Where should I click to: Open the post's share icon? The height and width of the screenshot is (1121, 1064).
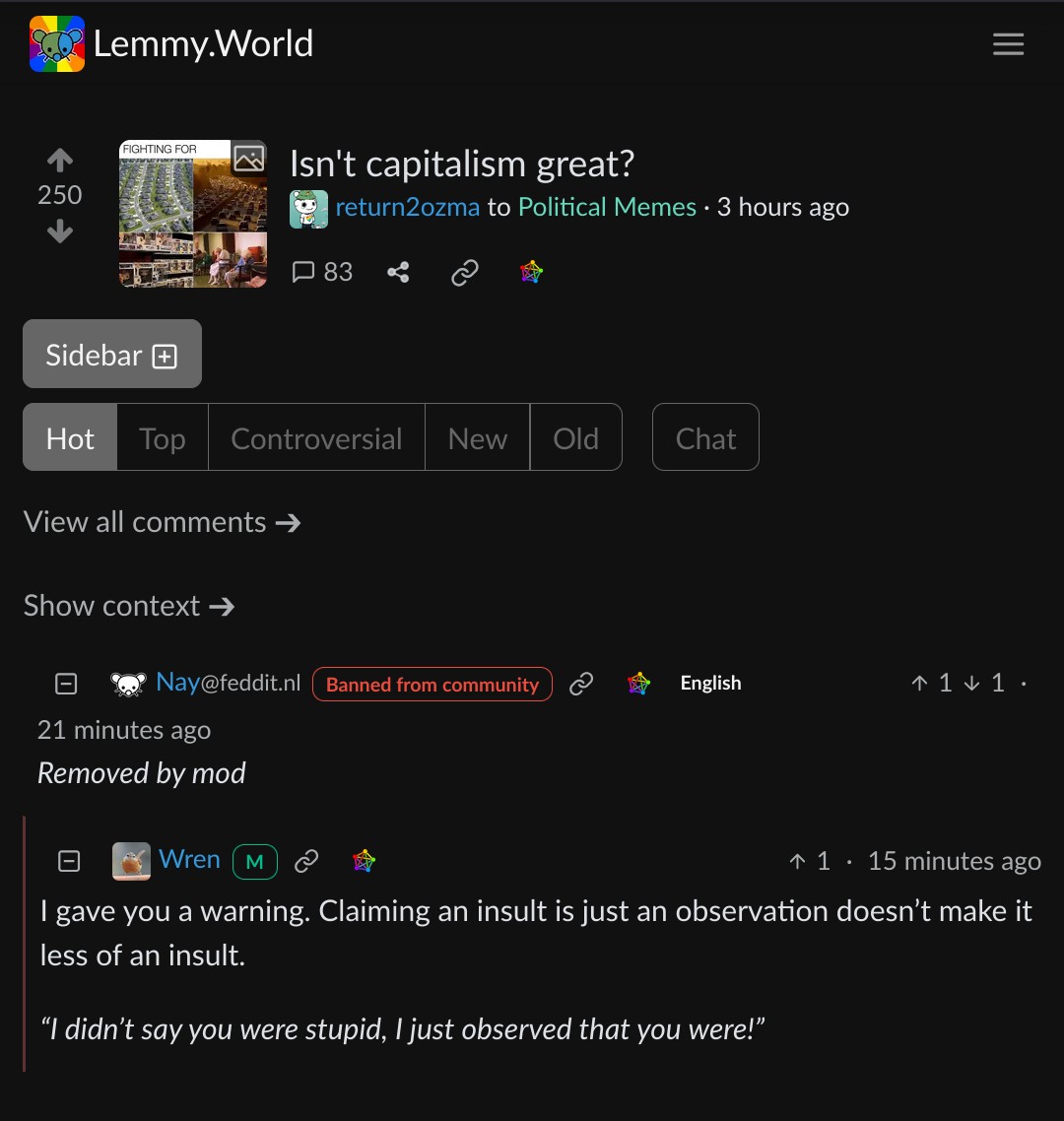pyautogui.click(x=398, y=273)
